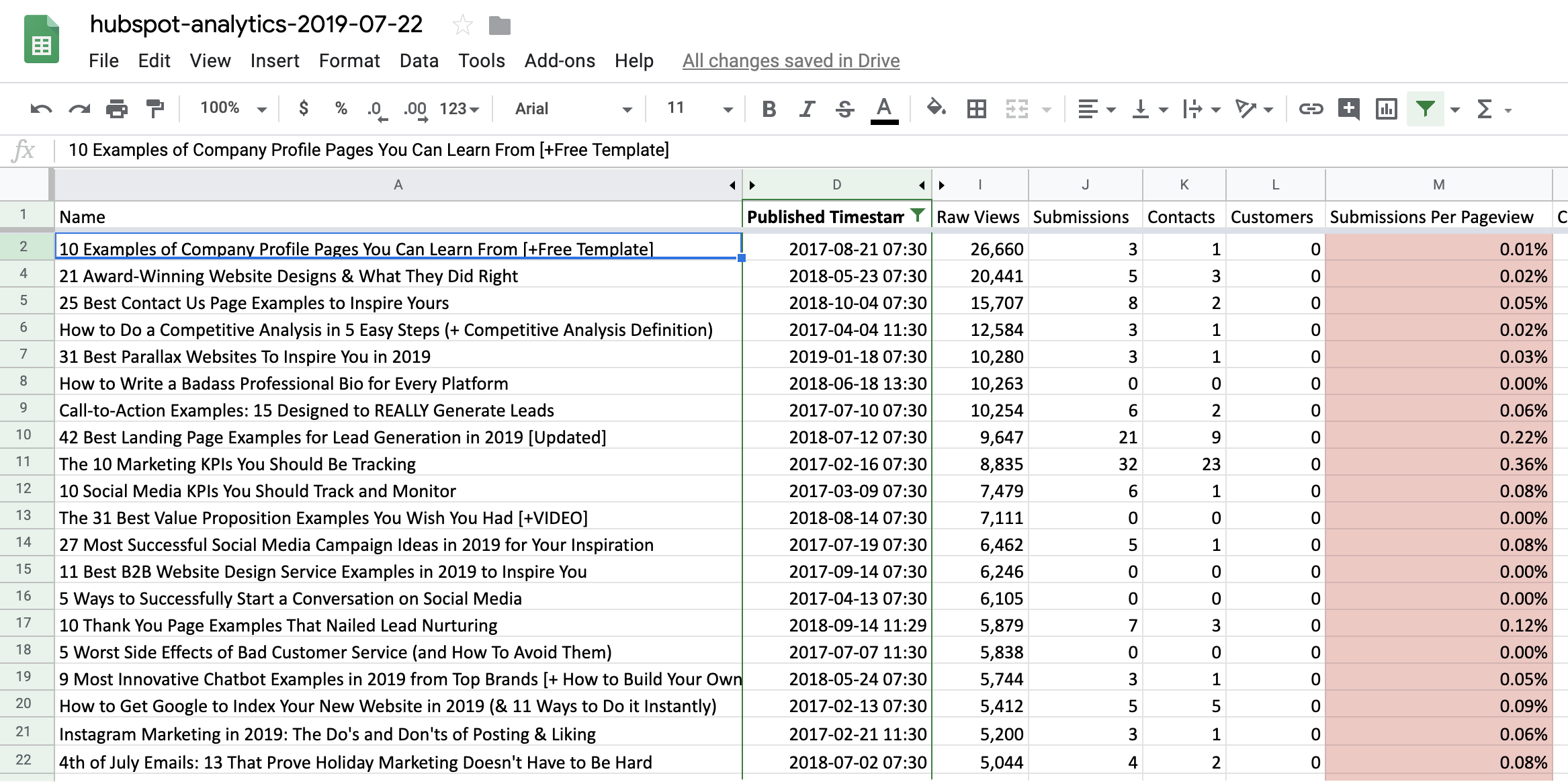Viewport: 1568px width, 782px height.
Task: Click inside the formula bar text
Action: (368, 150)
